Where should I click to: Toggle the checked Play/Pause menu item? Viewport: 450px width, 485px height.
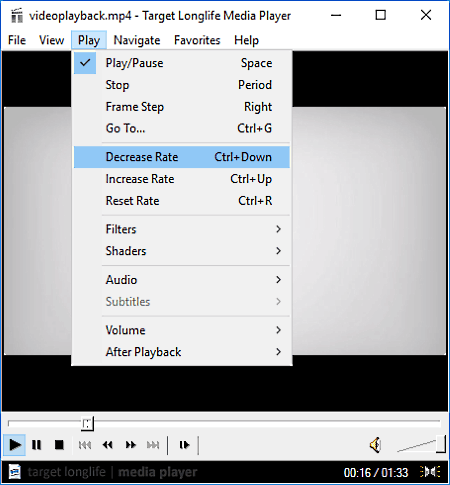182,63
